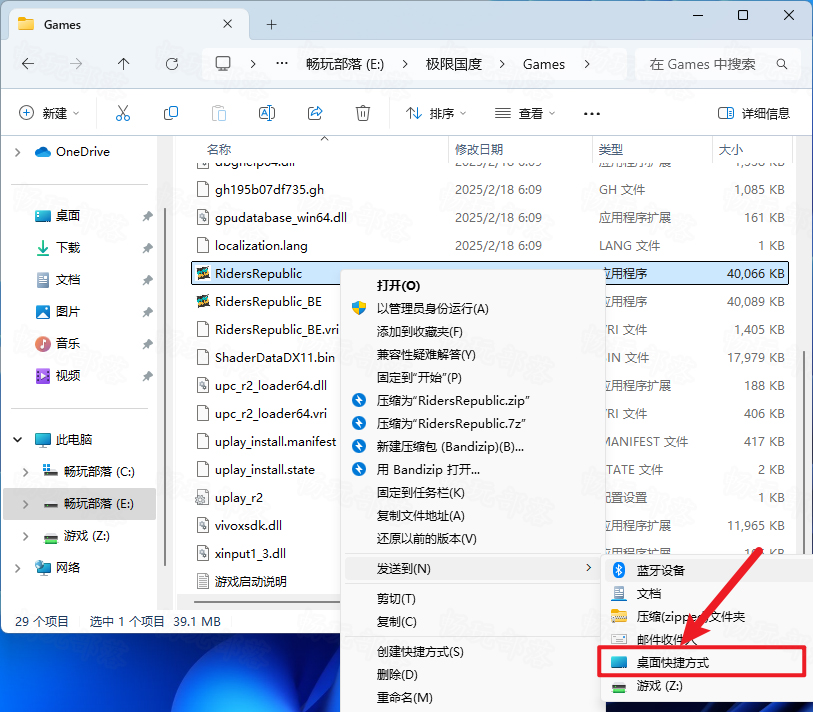Choose 打开(O) in the context menu
The height and width of the screenshot is (712, 813).
point(398,285)
